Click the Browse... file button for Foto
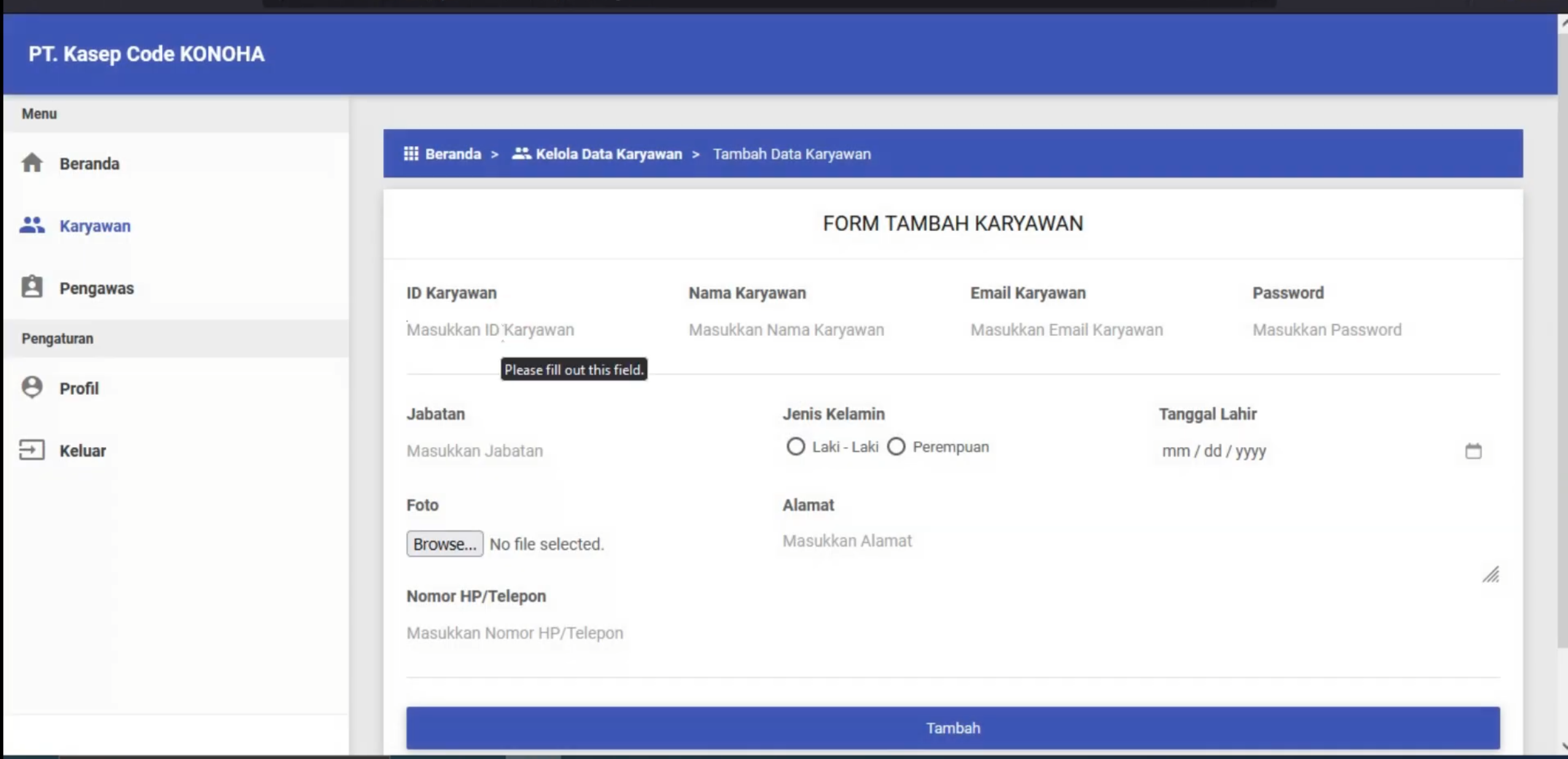The height and width of the screenshot is (759, 1568). pos(444,543)
